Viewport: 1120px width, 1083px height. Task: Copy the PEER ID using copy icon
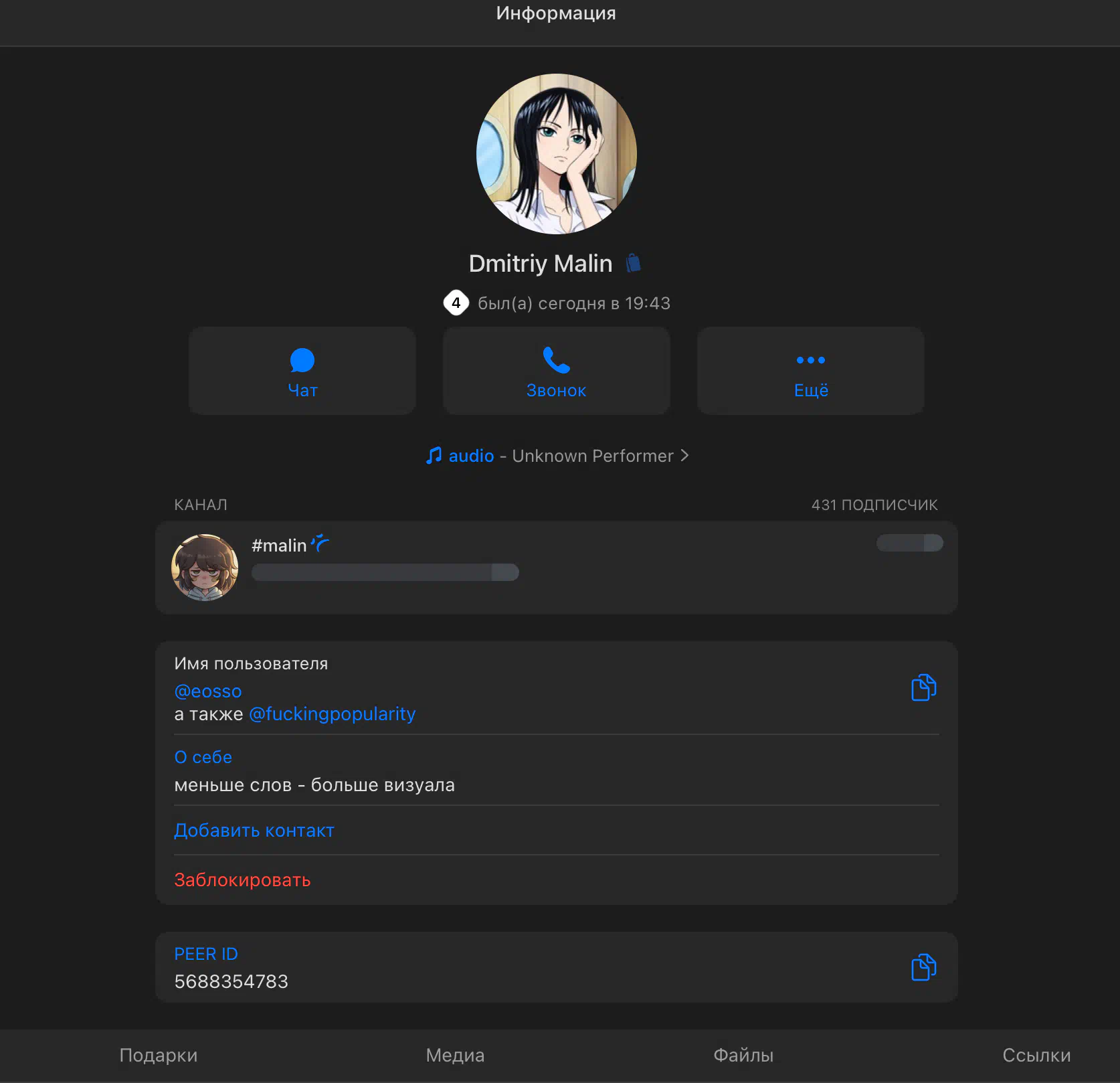923,967
